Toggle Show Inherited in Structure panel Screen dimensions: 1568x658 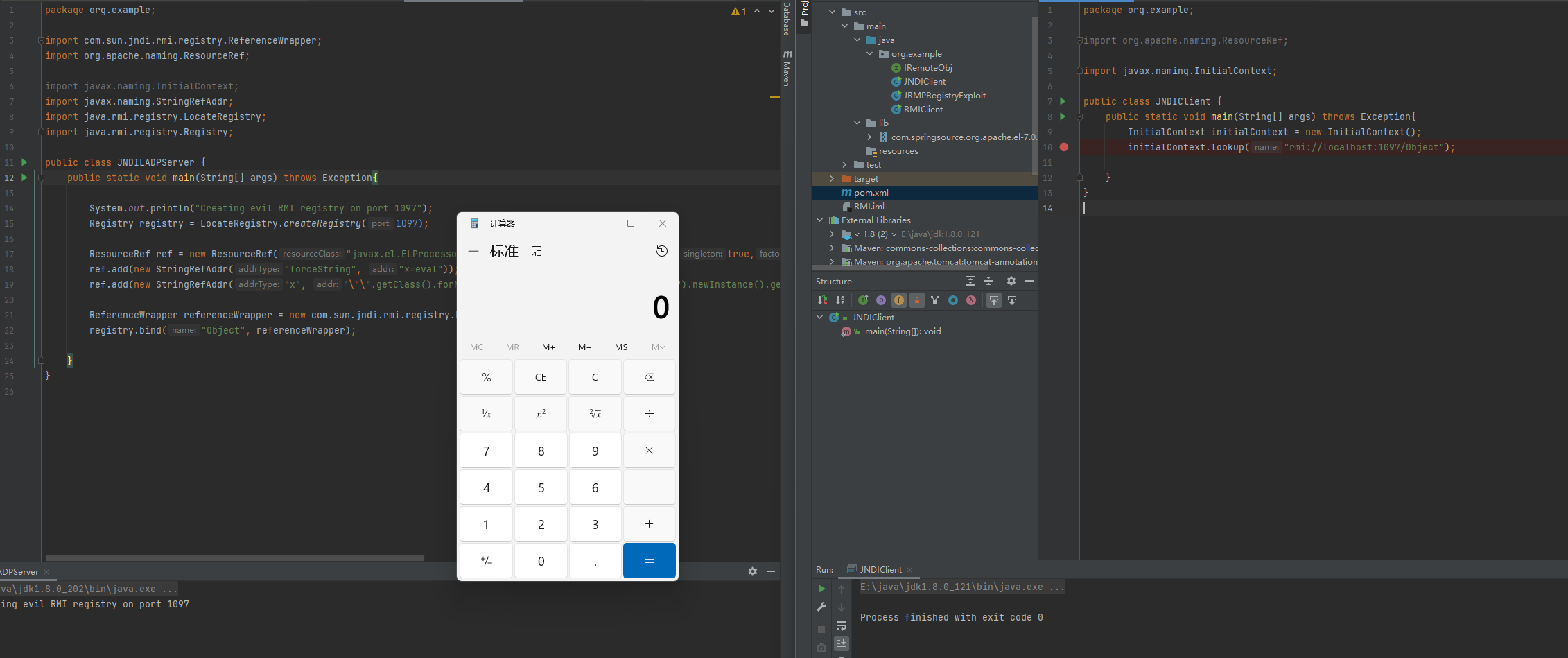[863, 300]
